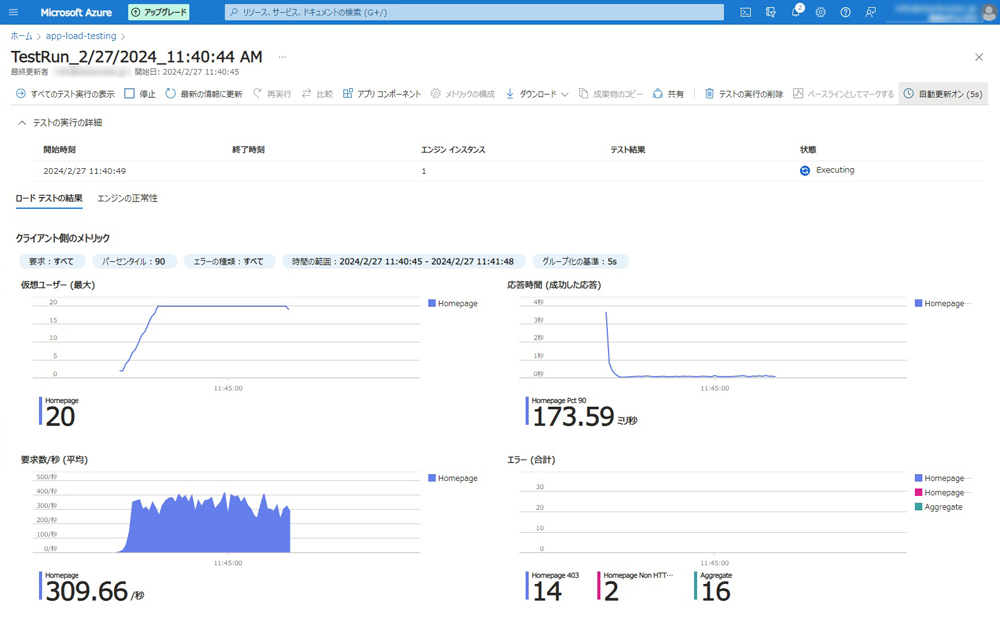Screen dimensions: 1000x618
Task: Open the 時間の範囲 time range filter
Action: pyautogui.click(x=403, y=261)
